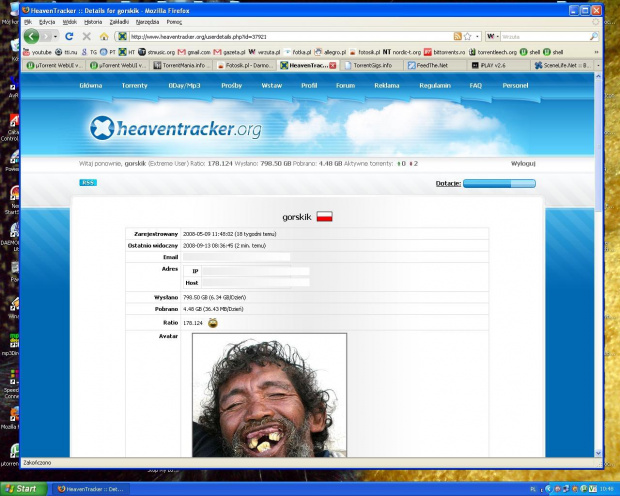
Task: Switch to the TorrentMania.info tab
Action: [181, 65]
